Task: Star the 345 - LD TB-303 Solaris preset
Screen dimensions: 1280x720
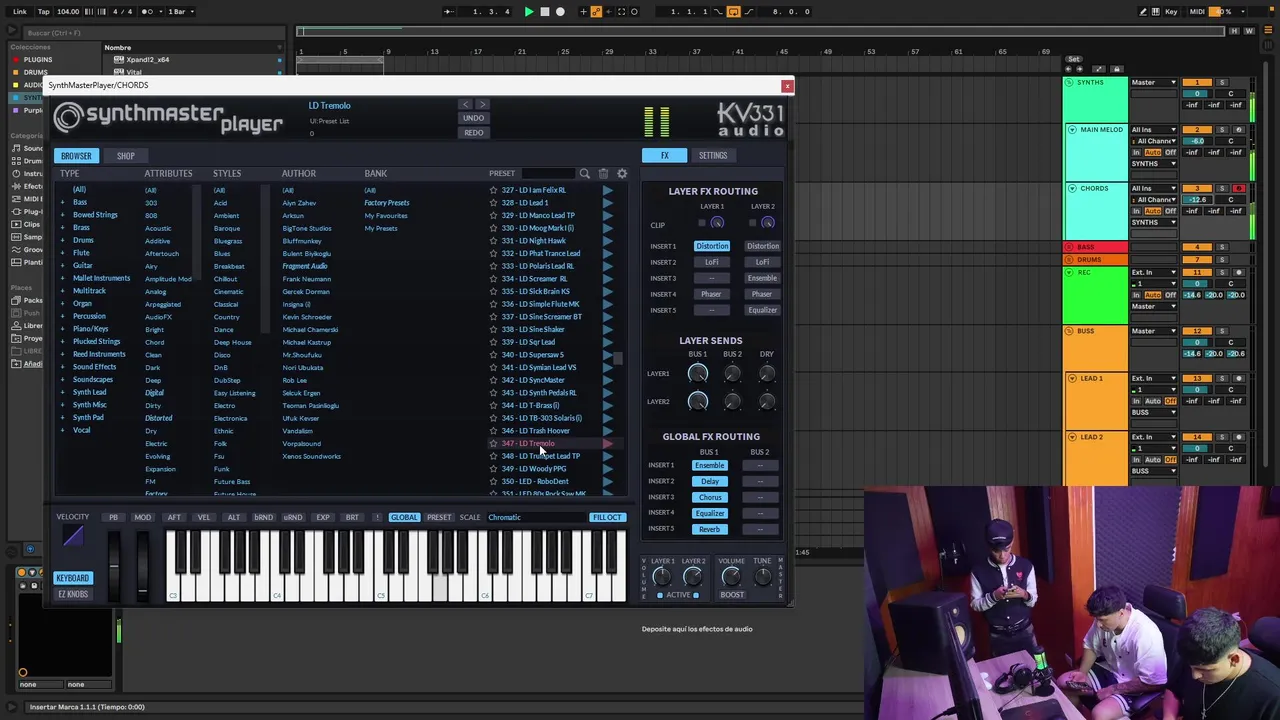Action: [x=493, y=418]
